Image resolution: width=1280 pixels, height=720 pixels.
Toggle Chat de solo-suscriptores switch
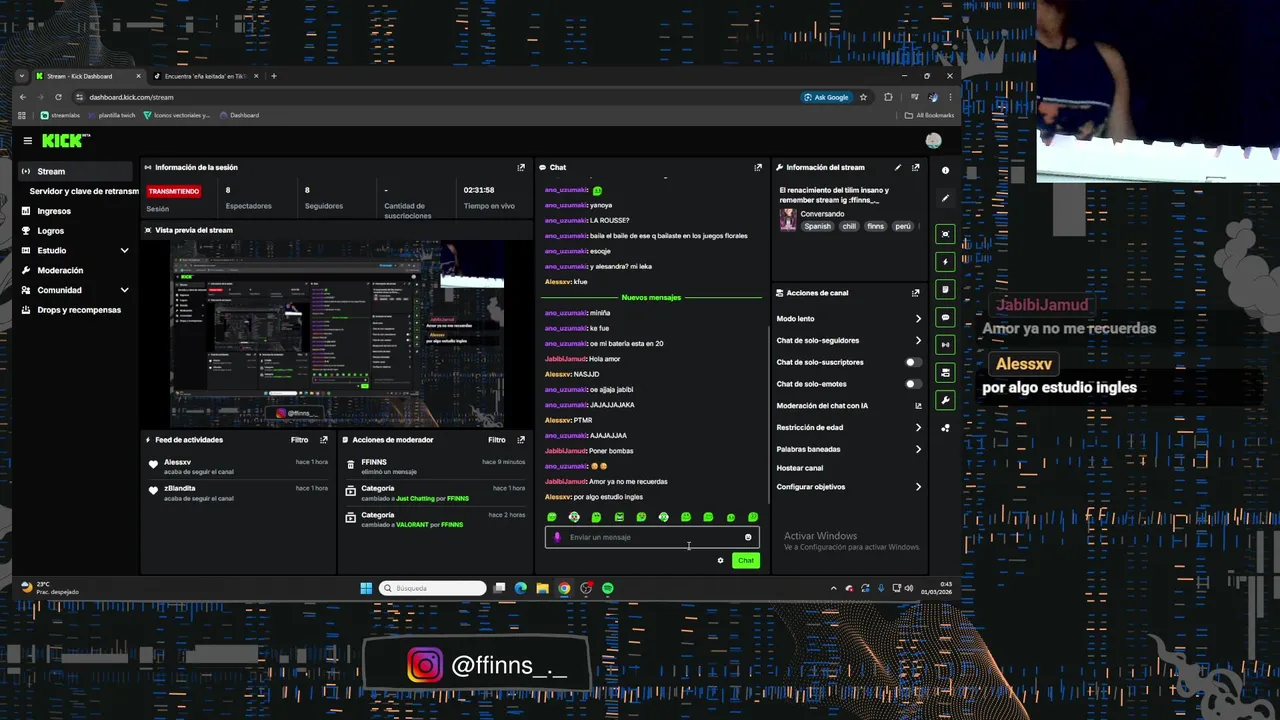point(913,362)
